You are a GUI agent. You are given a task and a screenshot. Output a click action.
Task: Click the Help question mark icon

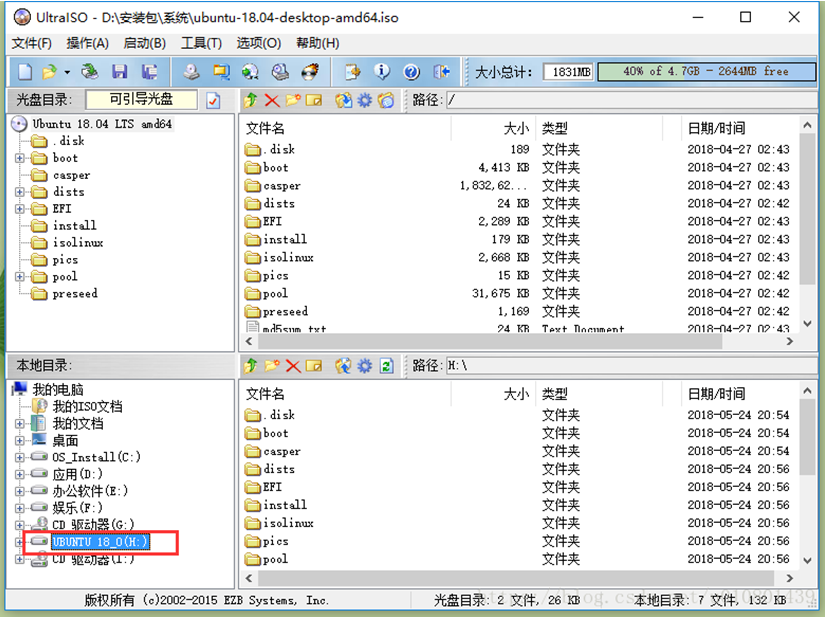(411, 72)
